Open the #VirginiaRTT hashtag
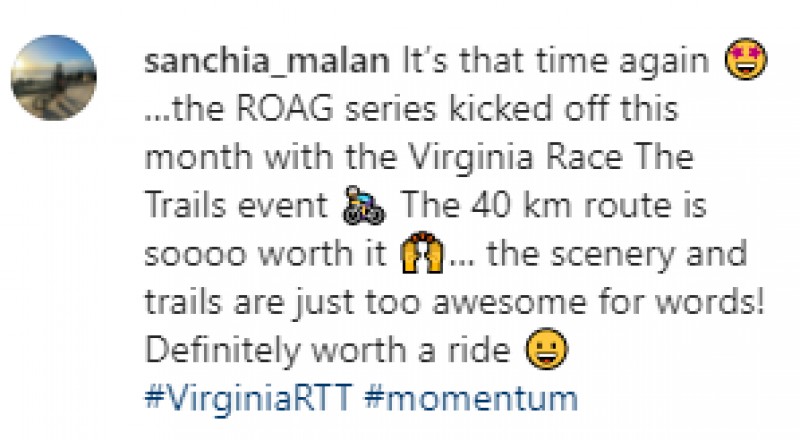This screenshot has height=440, width=800. point(248,398)
